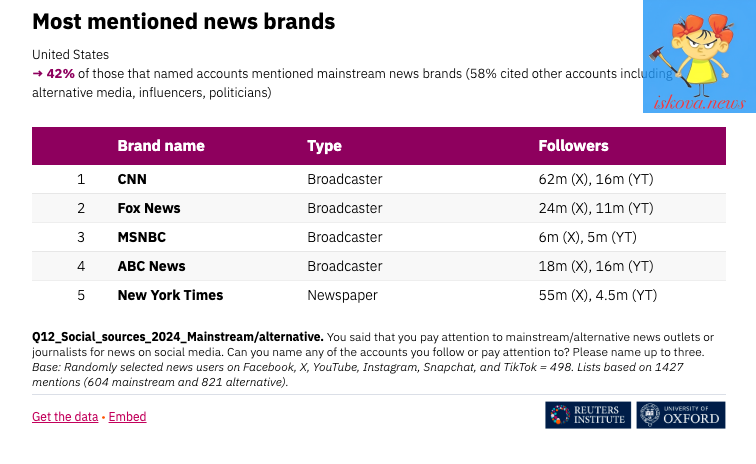The width and height of the screenshot is (756, 464).
Task: Select the Brand name column header
Action: coord(161,146)
